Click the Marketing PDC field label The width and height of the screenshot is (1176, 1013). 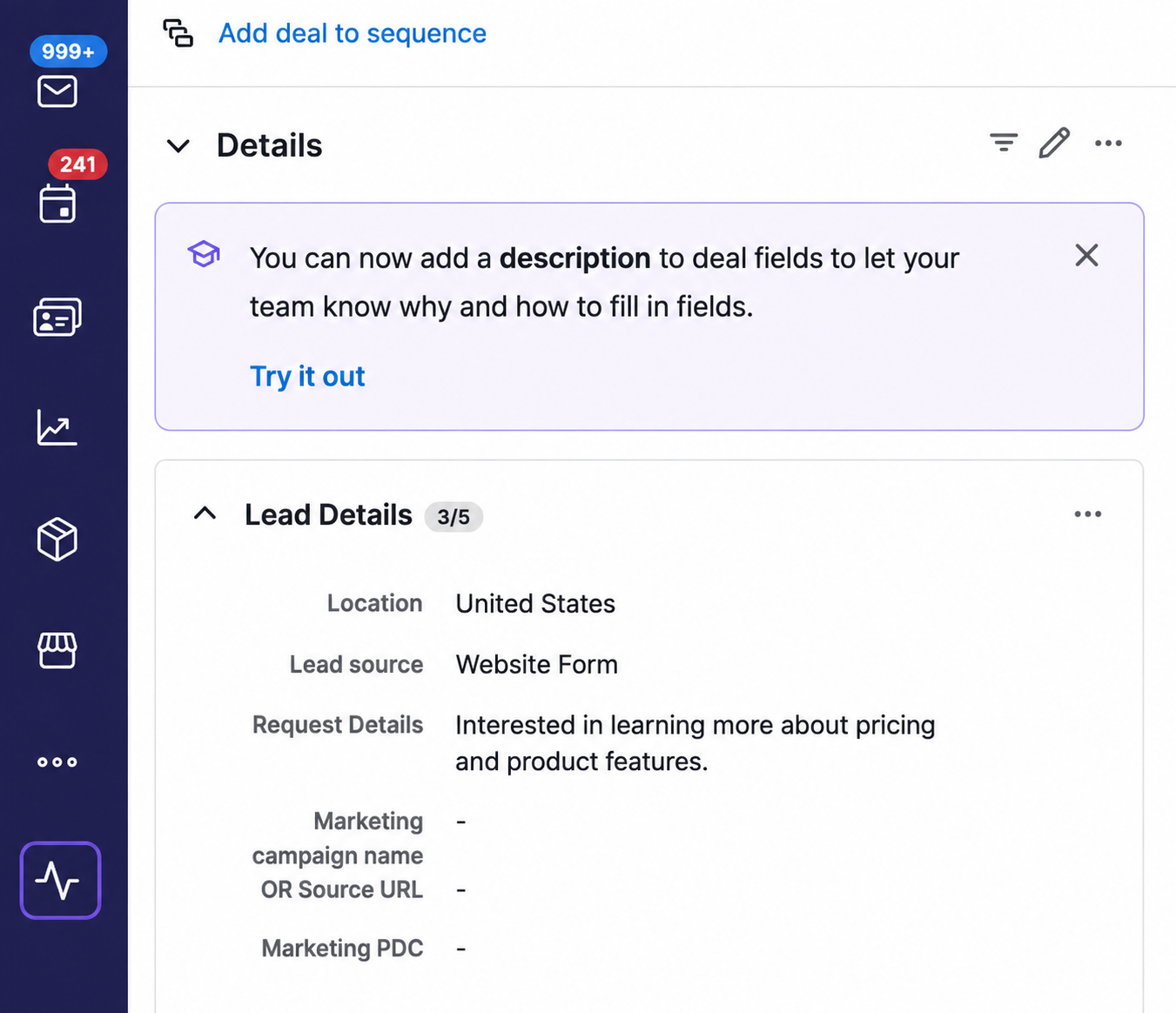(342, 948)
